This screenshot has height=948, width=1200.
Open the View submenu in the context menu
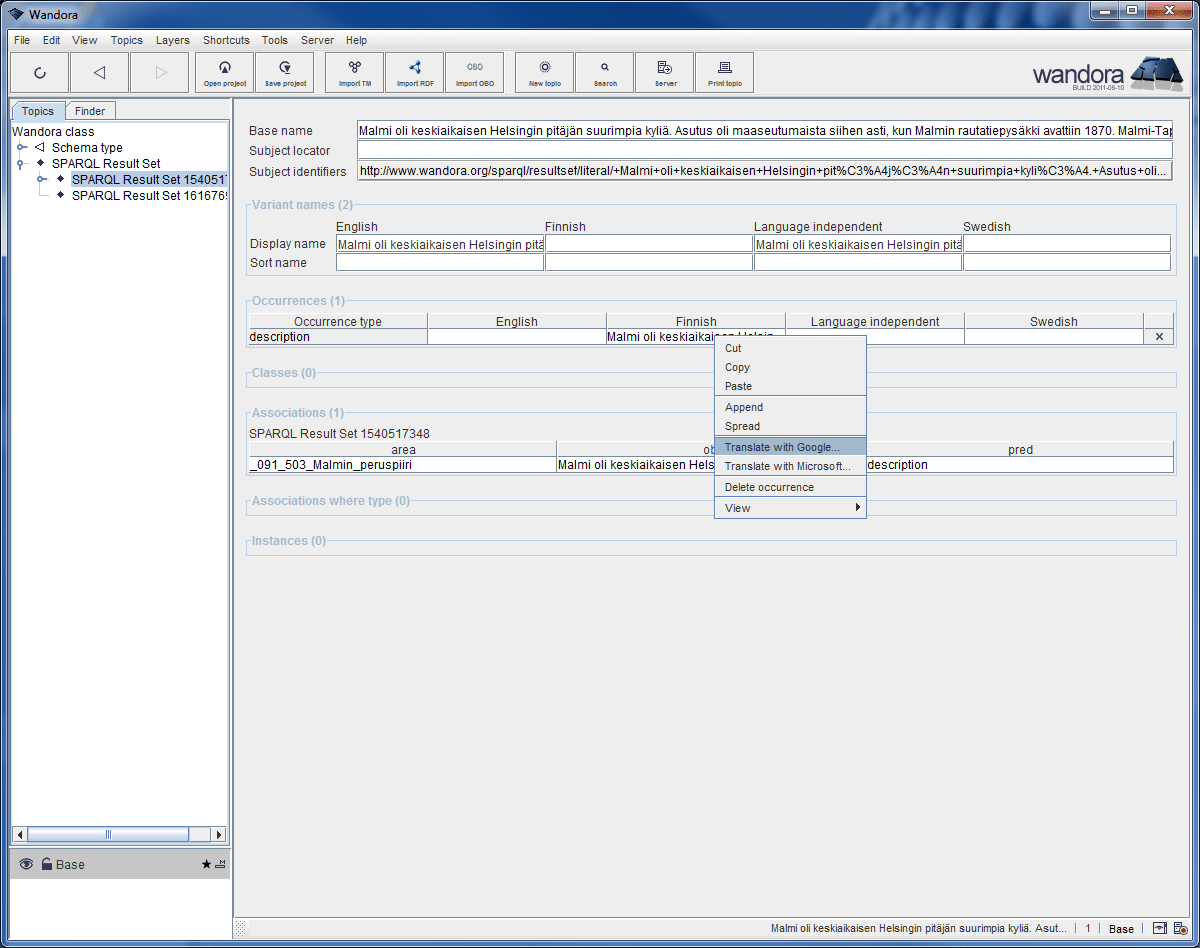pos(790,507)
